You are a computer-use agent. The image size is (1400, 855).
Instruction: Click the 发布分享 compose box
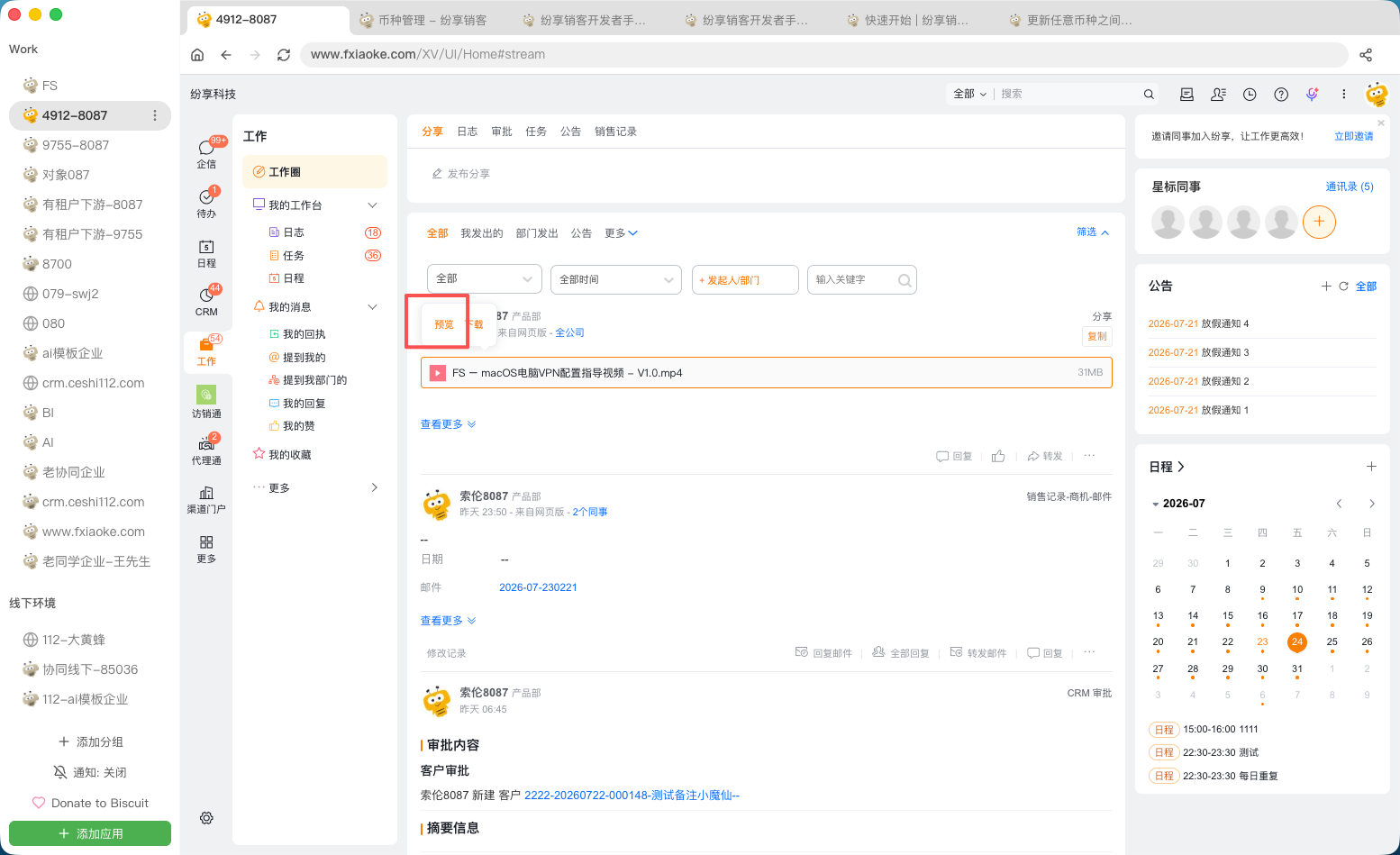(x=766, y=173)
